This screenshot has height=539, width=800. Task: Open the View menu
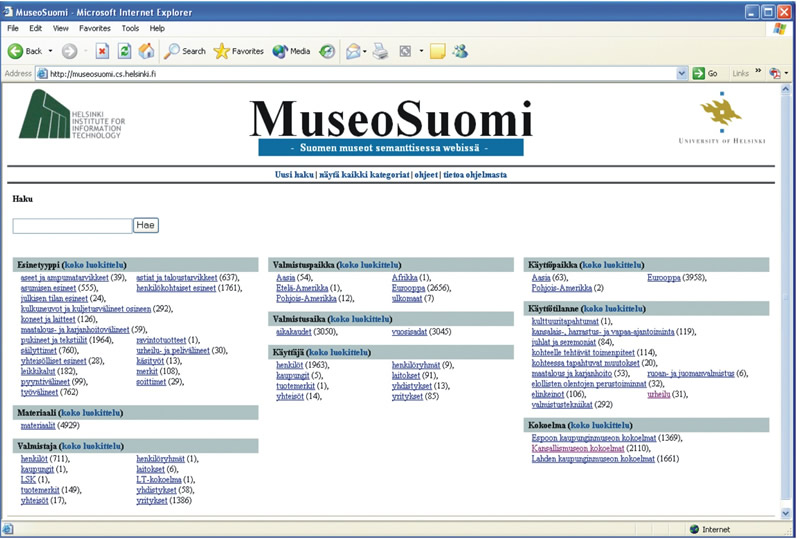click(x=61, y=29)
